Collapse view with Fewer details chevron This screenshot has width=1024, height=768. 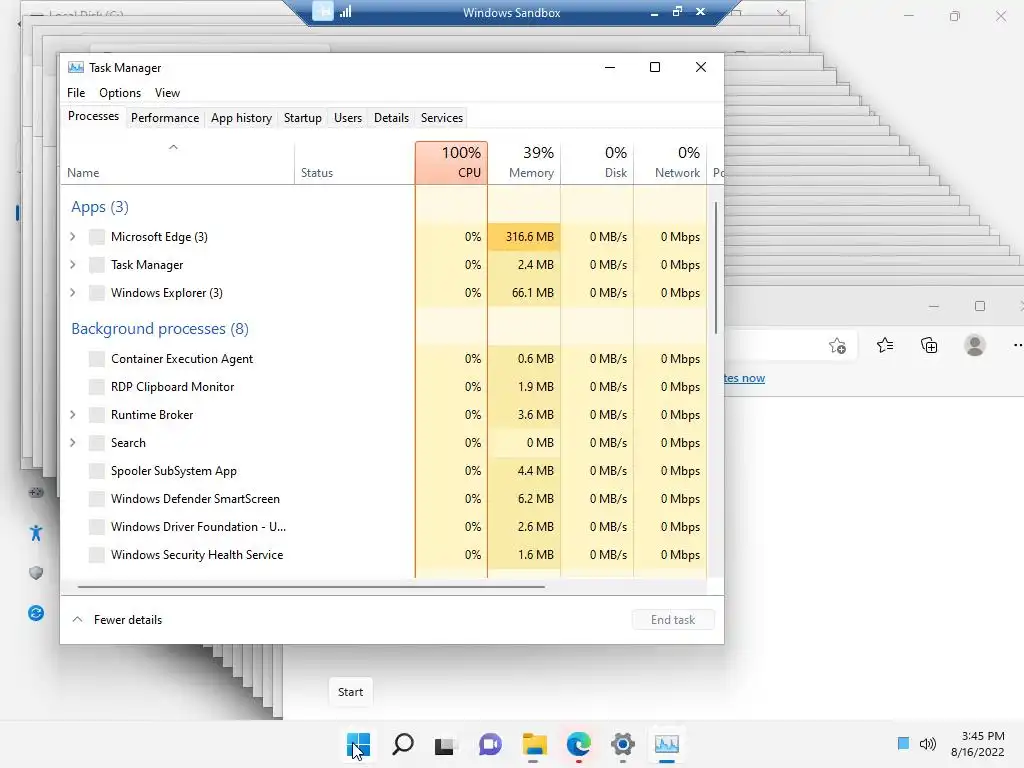(x=77, y=620)
